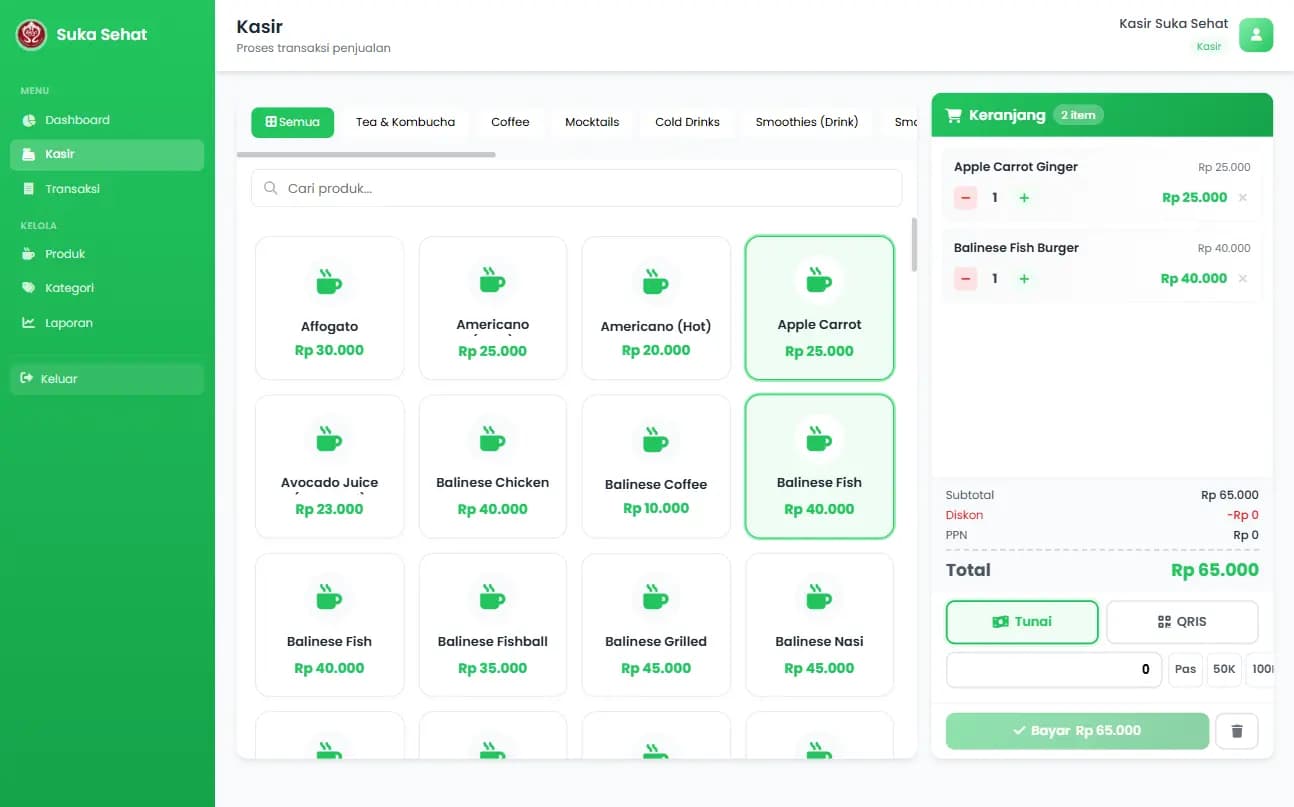
Task: Remove Balinese Fish Burger with the x icon
Action: click(x=1242, y=279)
